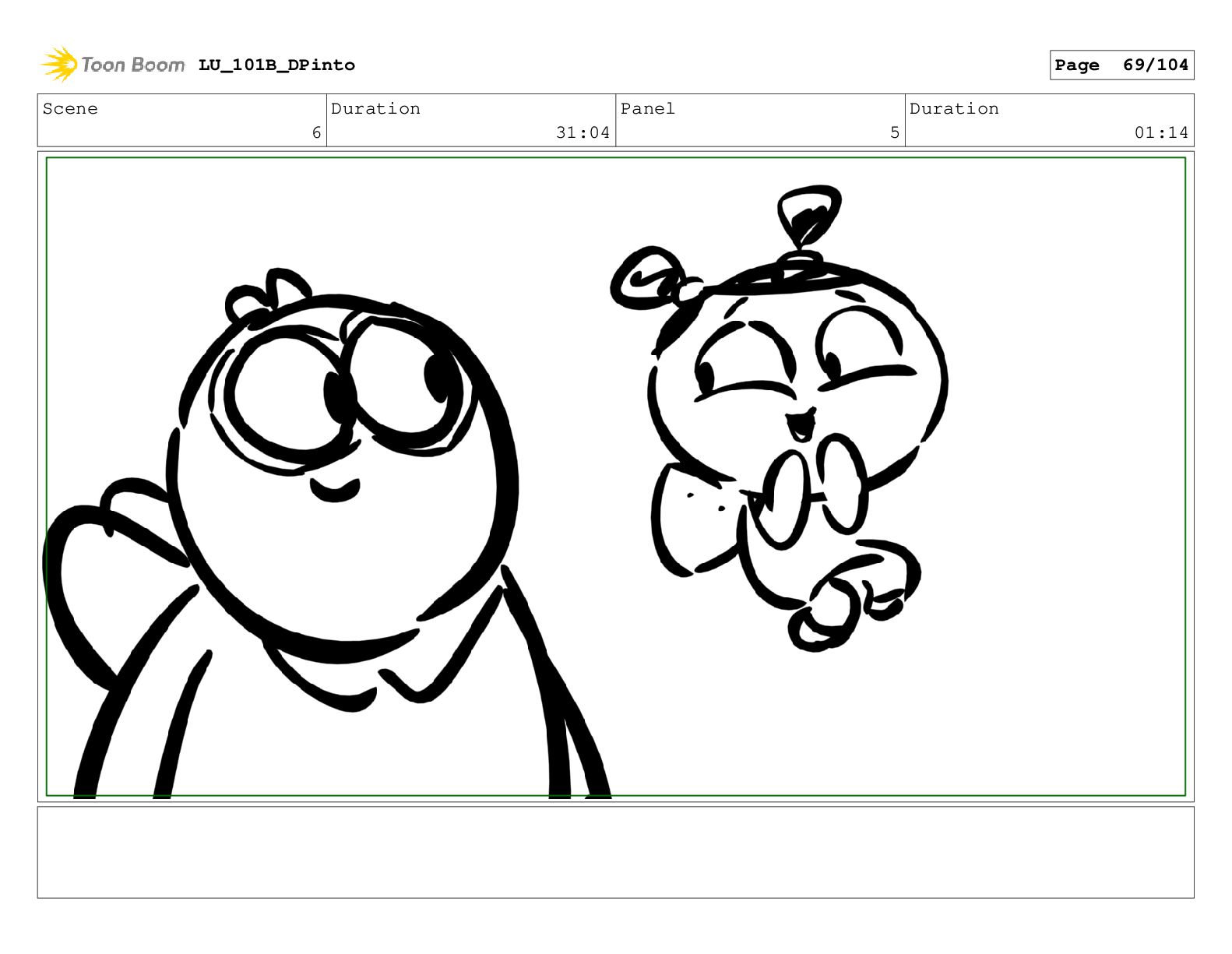Screen dimensions: 1232x954
Task: Click the empty notes box below the panel
Action: pyautogui.click(x=616, y=852)
